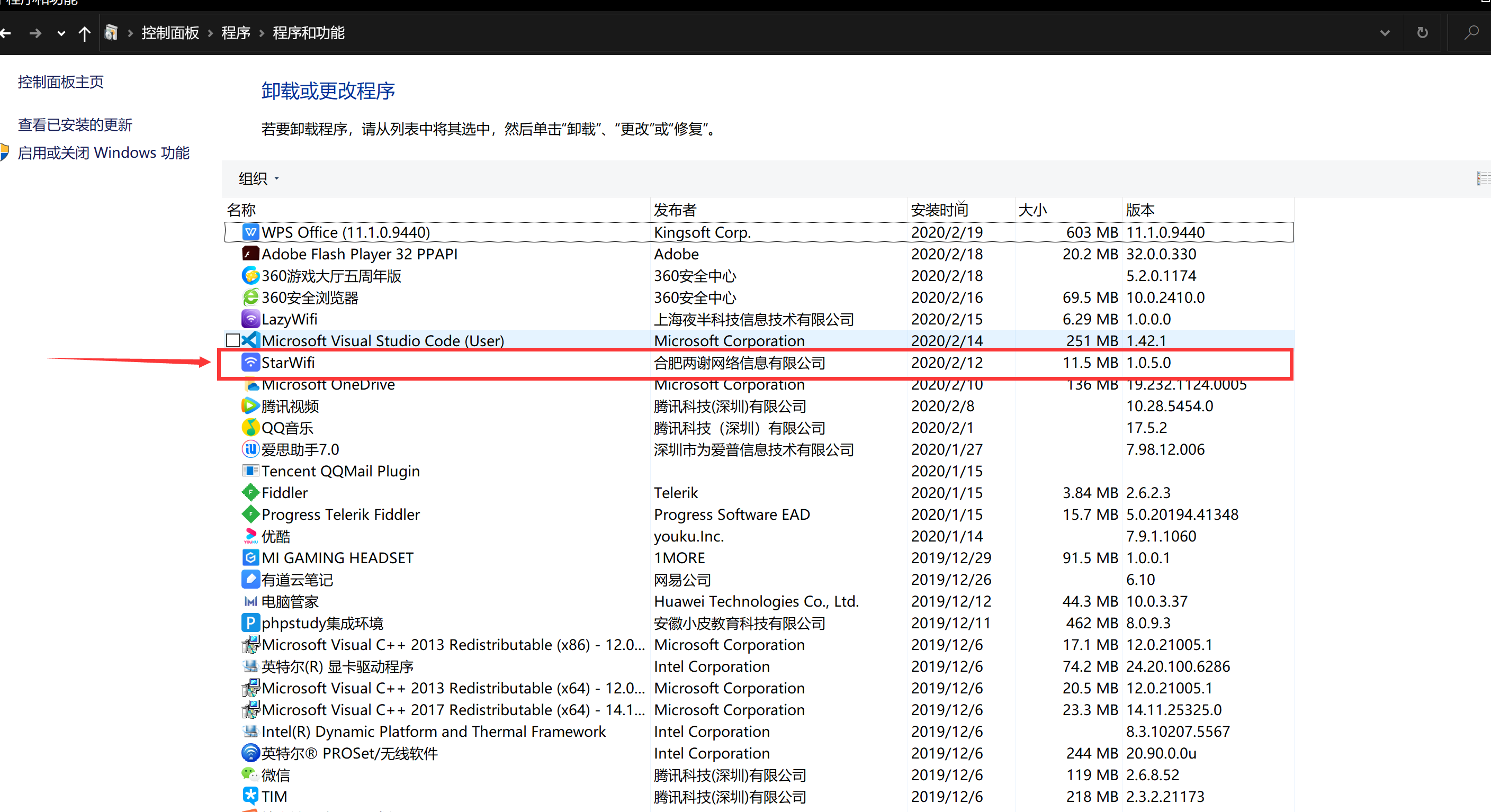The width and height of the screenshot is (1491, 812).
Task: Click the Tencent QQMail Plugin icon
Action: [250, 471]
